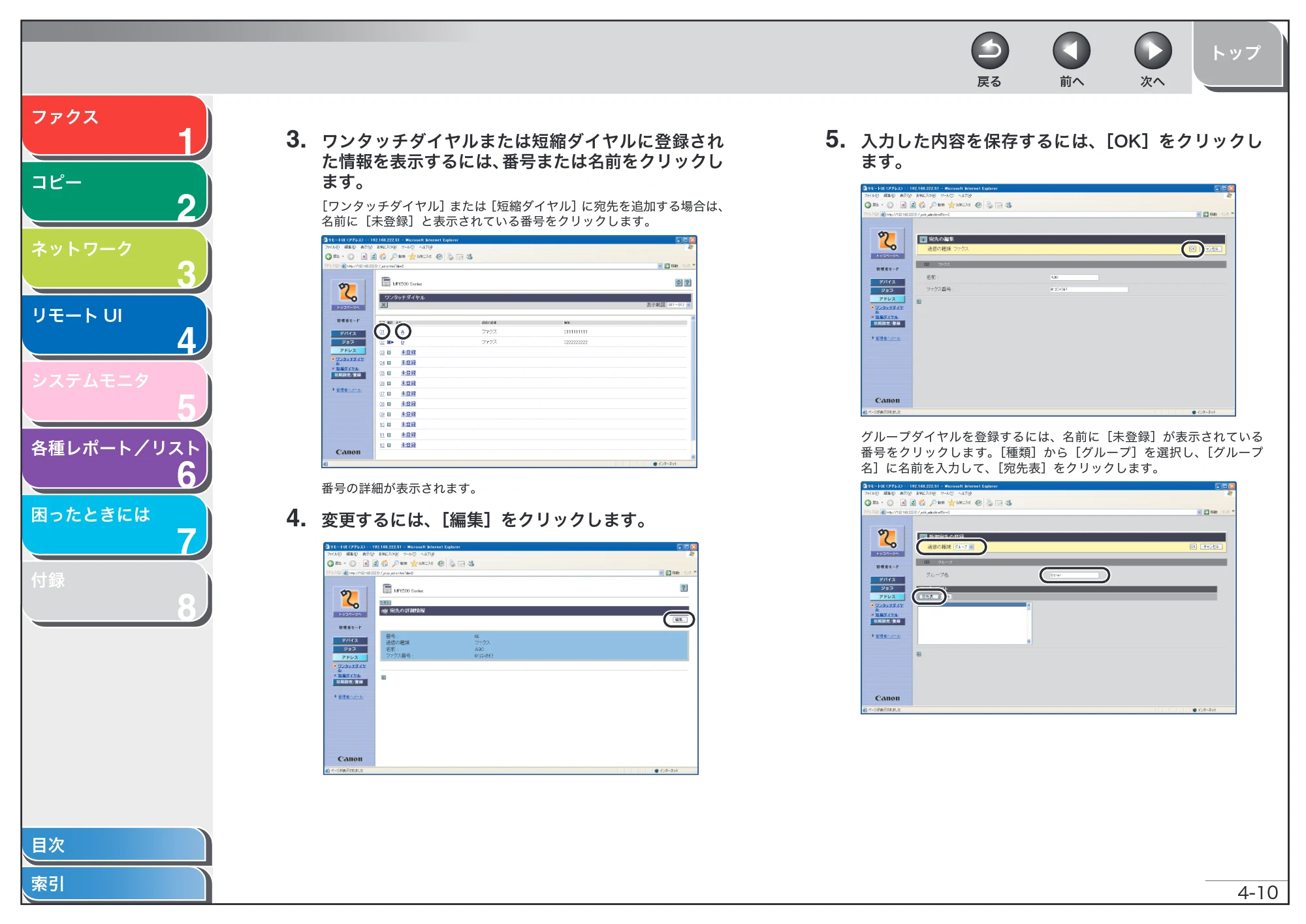
Task: Click キャンセル button in edit destination screenshot
Action: (1213, 249)
